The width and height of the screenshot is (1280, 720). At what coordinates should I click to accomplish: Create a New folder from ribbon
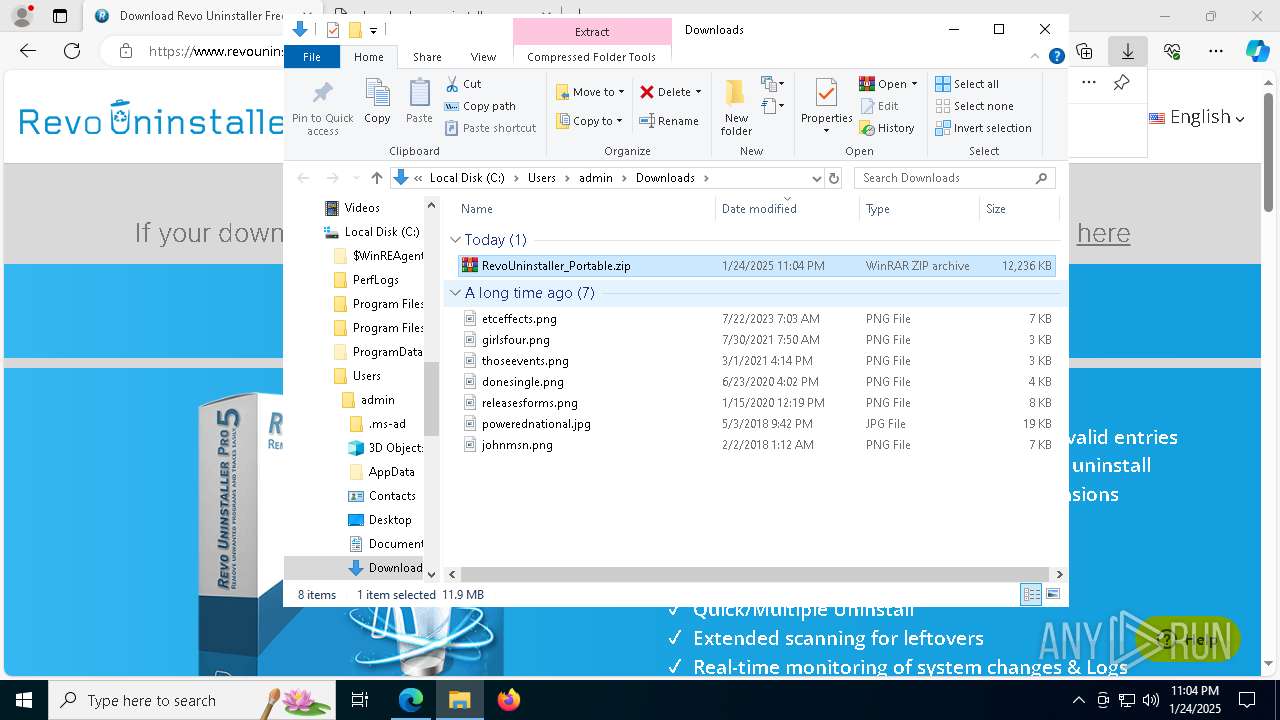coord(736,107)
